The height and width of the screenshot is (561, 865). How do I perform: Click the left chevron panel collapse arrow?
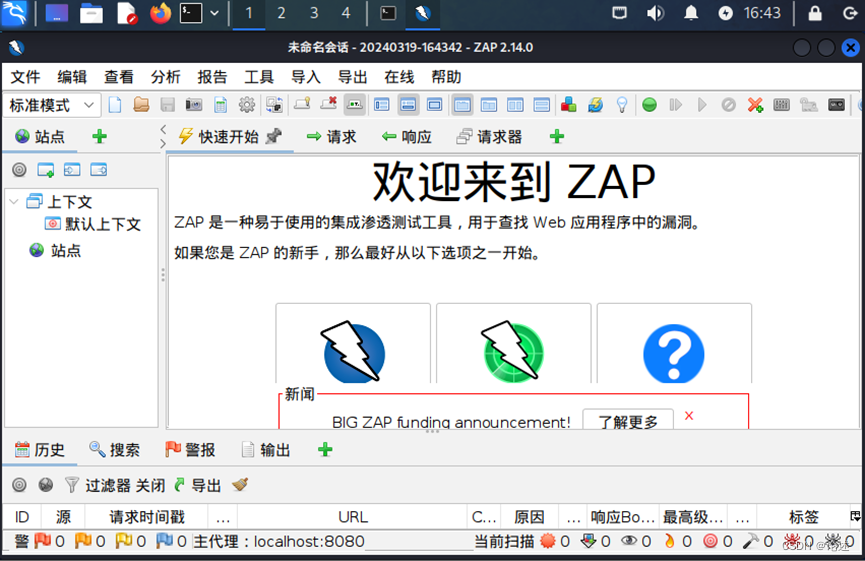click(163, 129)
